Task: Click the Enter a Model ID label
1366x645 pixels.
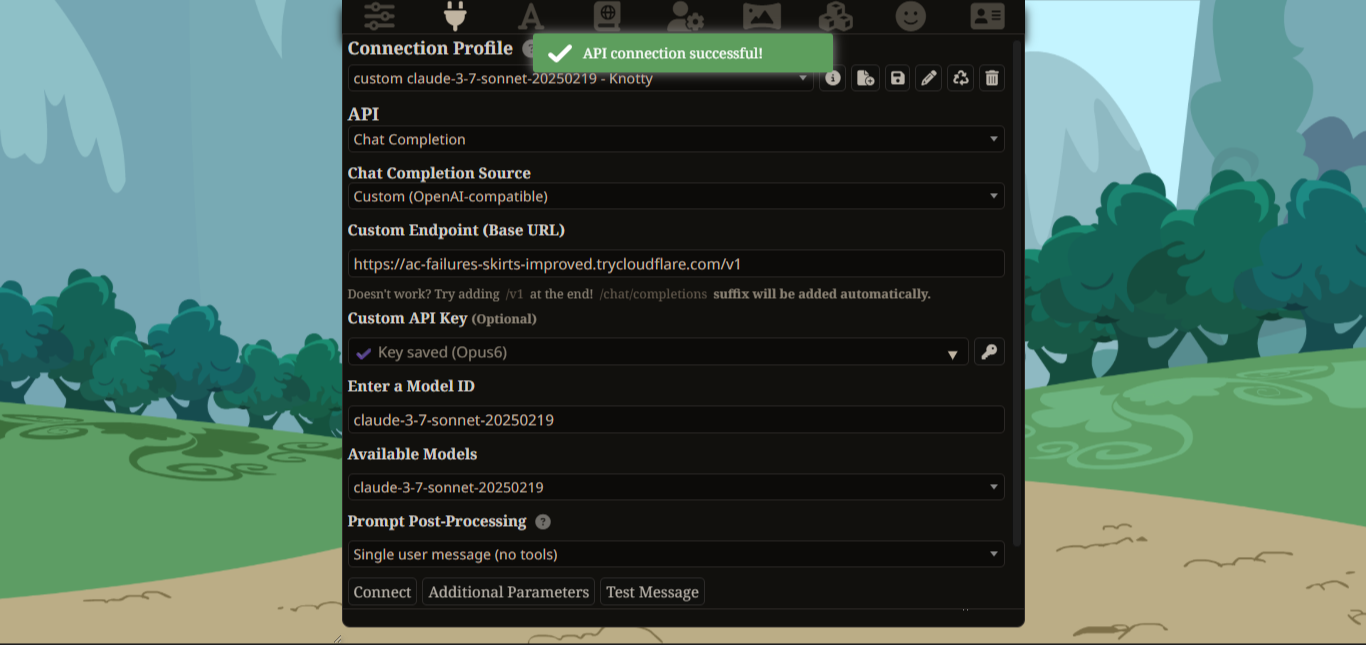Action: (411, 386)
